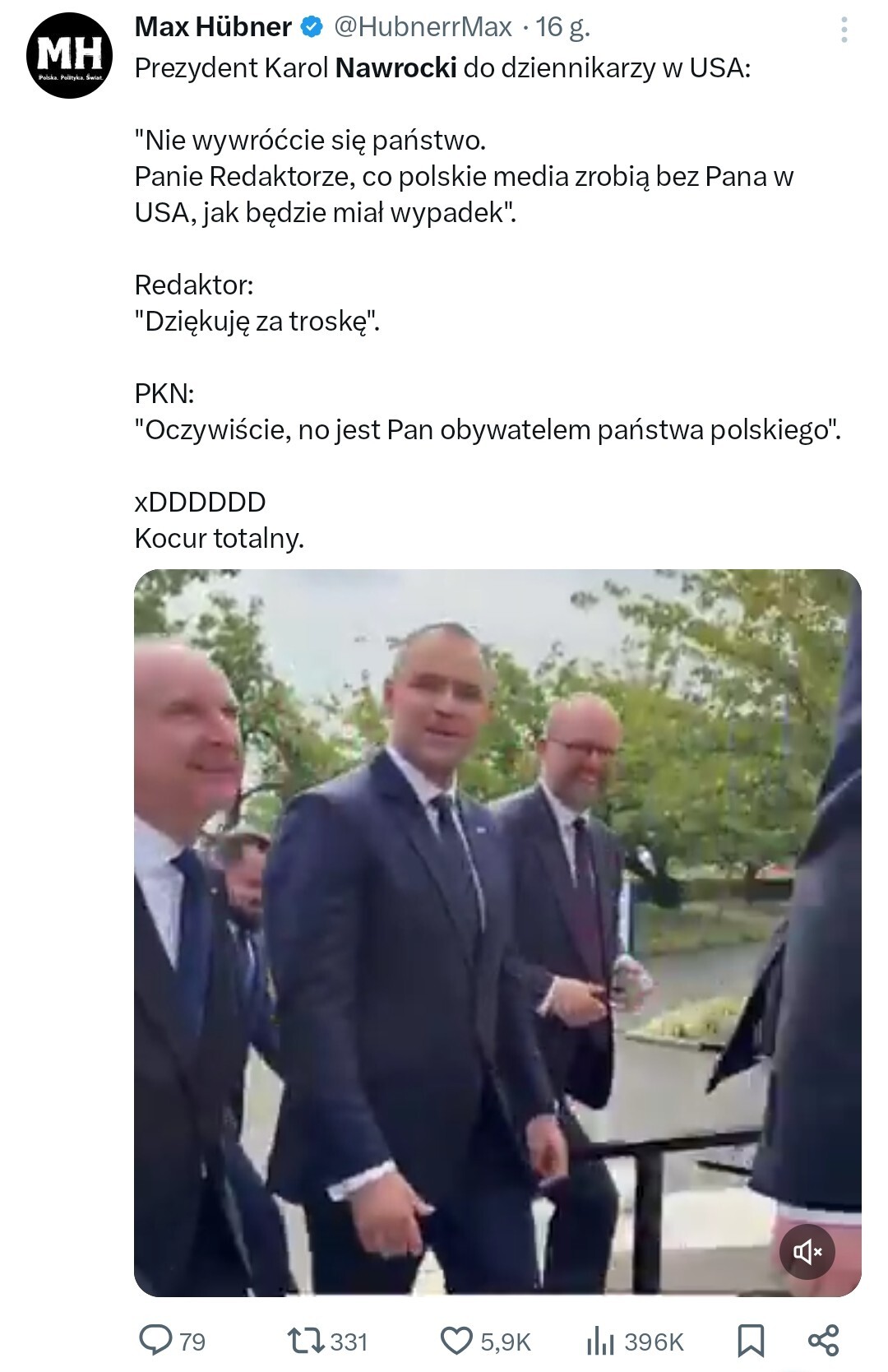Open the share icon

click(824, 1341)
